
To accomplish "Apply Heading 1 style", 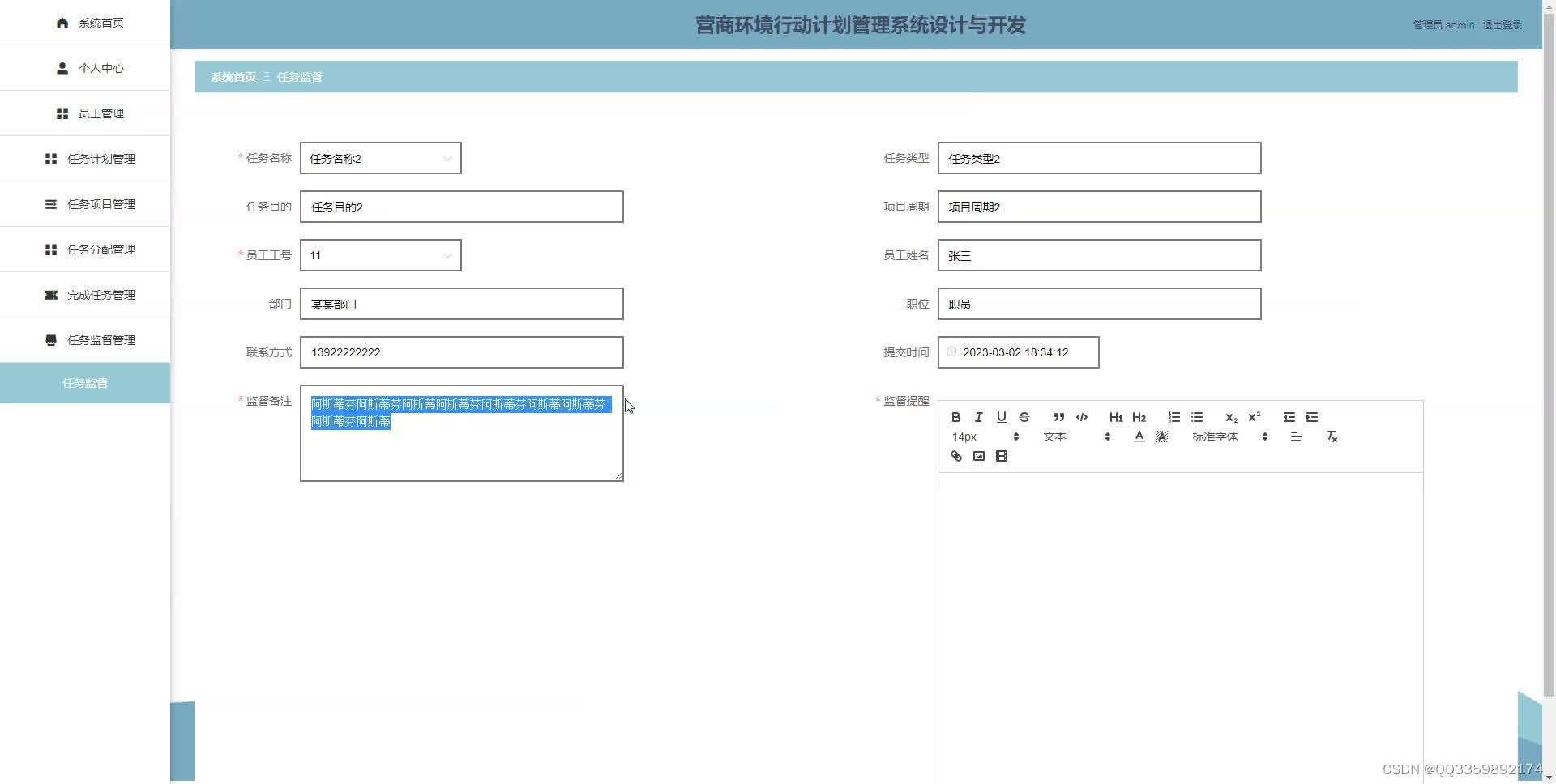I will pyautogui.click(x=1116, y=417).
